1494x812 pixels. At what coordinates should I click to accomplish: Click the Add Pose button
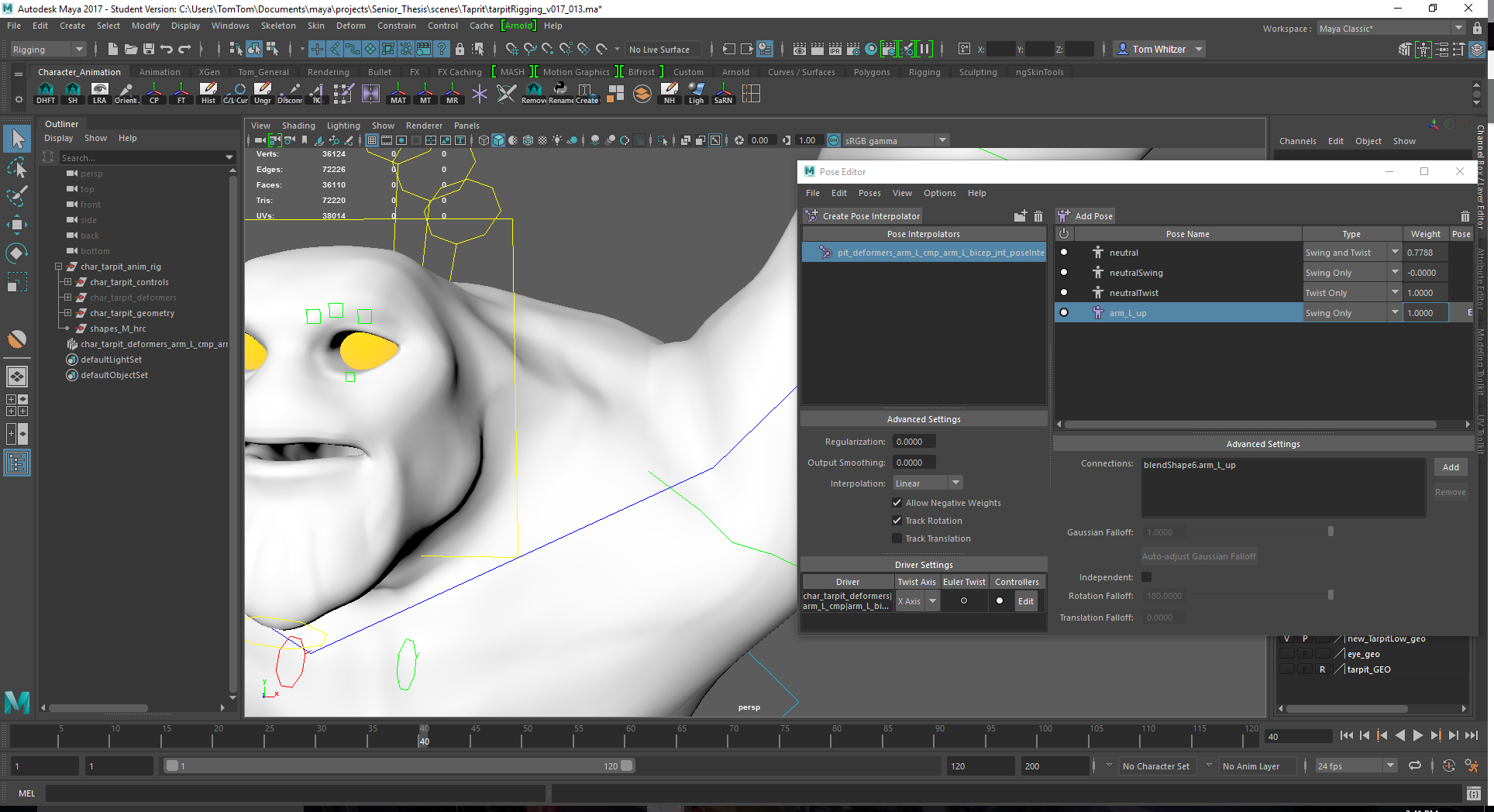point(1085,215)
